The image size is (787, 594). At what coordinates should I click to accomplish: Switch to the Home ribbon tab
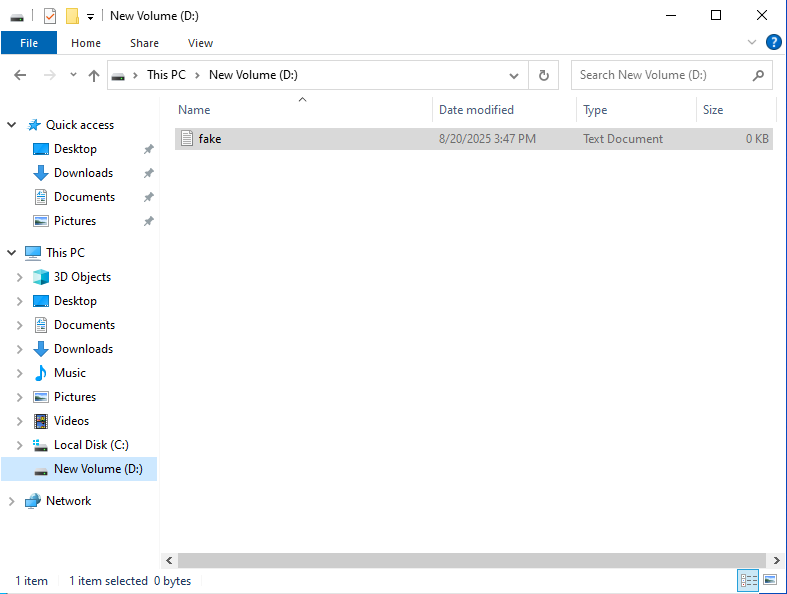point(86,43)
